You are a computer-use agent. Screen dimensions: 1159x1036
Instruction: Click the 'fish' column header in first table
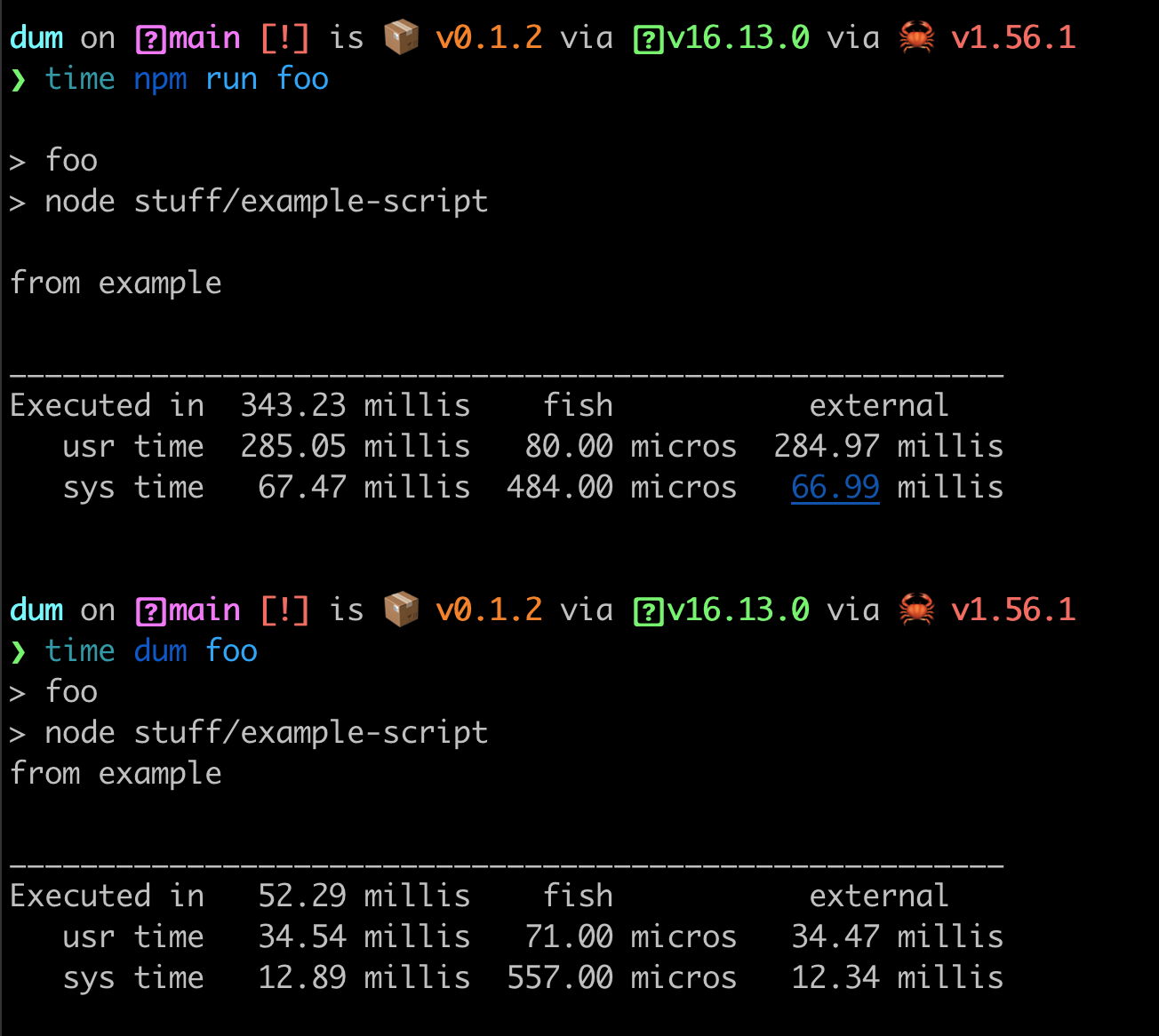pos(578,405)
